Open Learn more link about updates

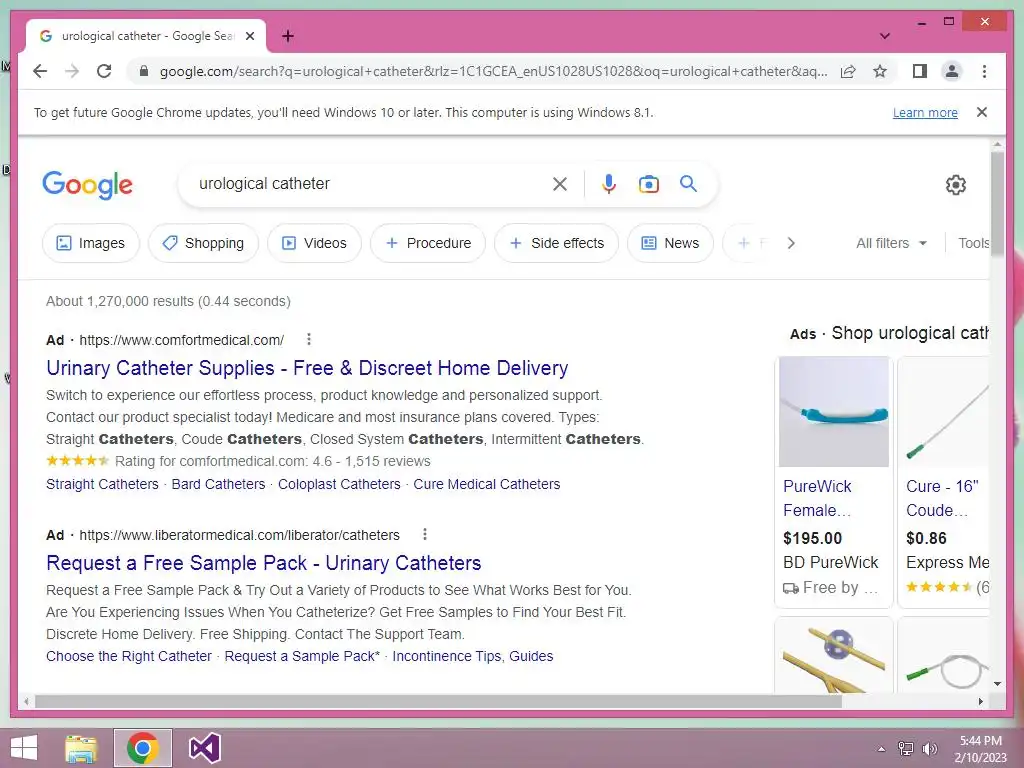pyautogui.click(x=925, y=112)
